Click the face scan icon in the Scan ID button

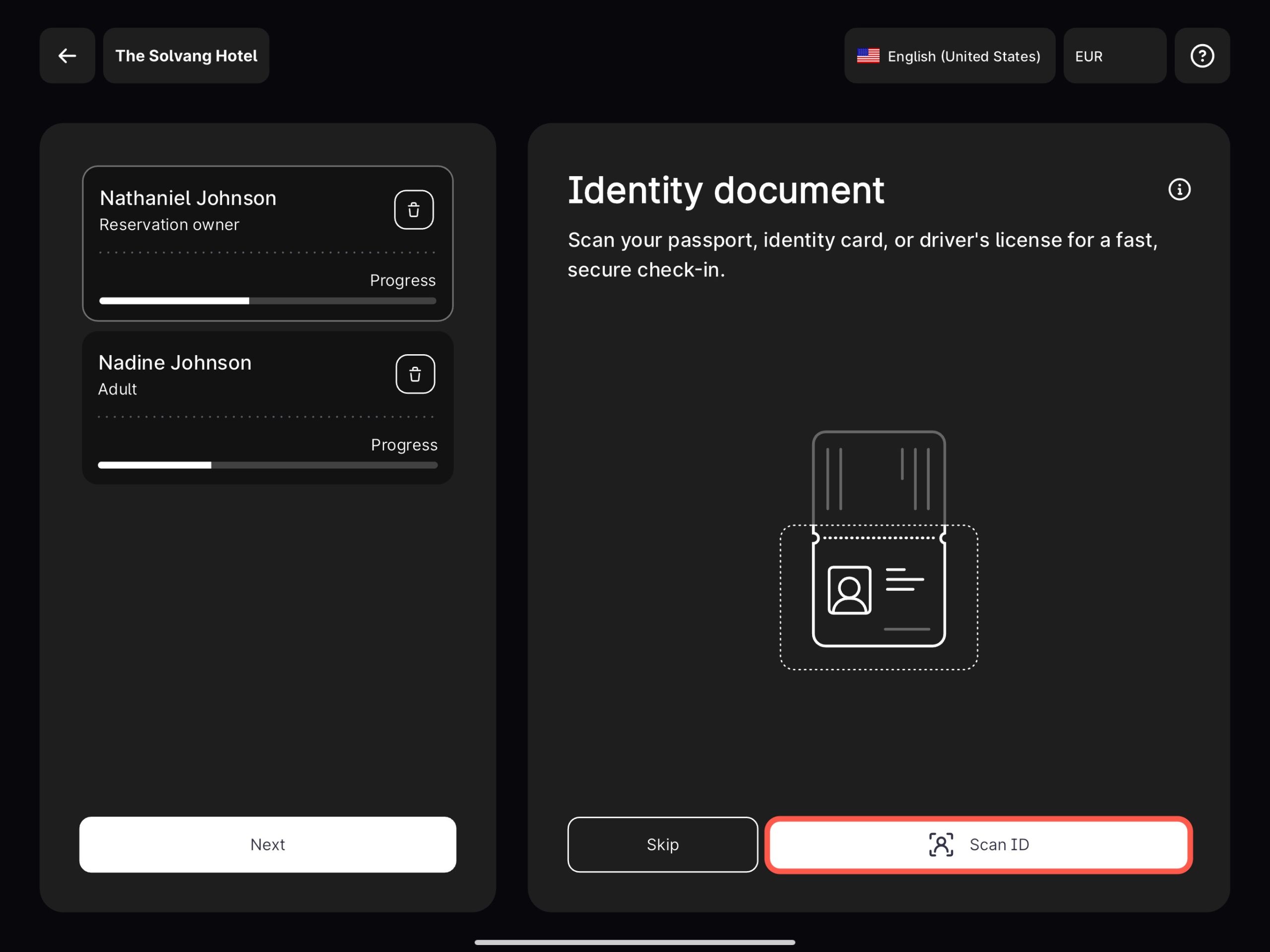[x=941, y=845]
